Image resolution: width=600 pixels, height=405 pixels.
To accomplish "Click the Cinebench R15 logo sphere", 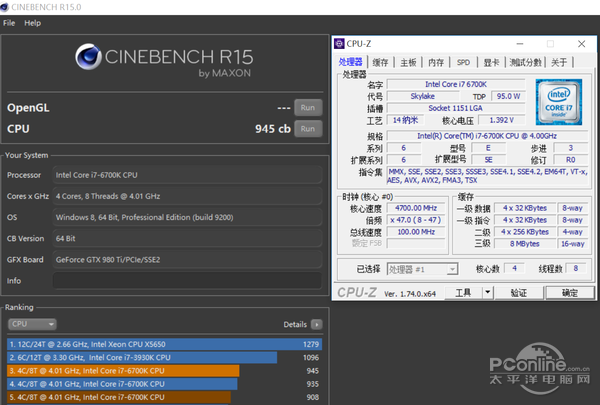I will coord(88,57).
